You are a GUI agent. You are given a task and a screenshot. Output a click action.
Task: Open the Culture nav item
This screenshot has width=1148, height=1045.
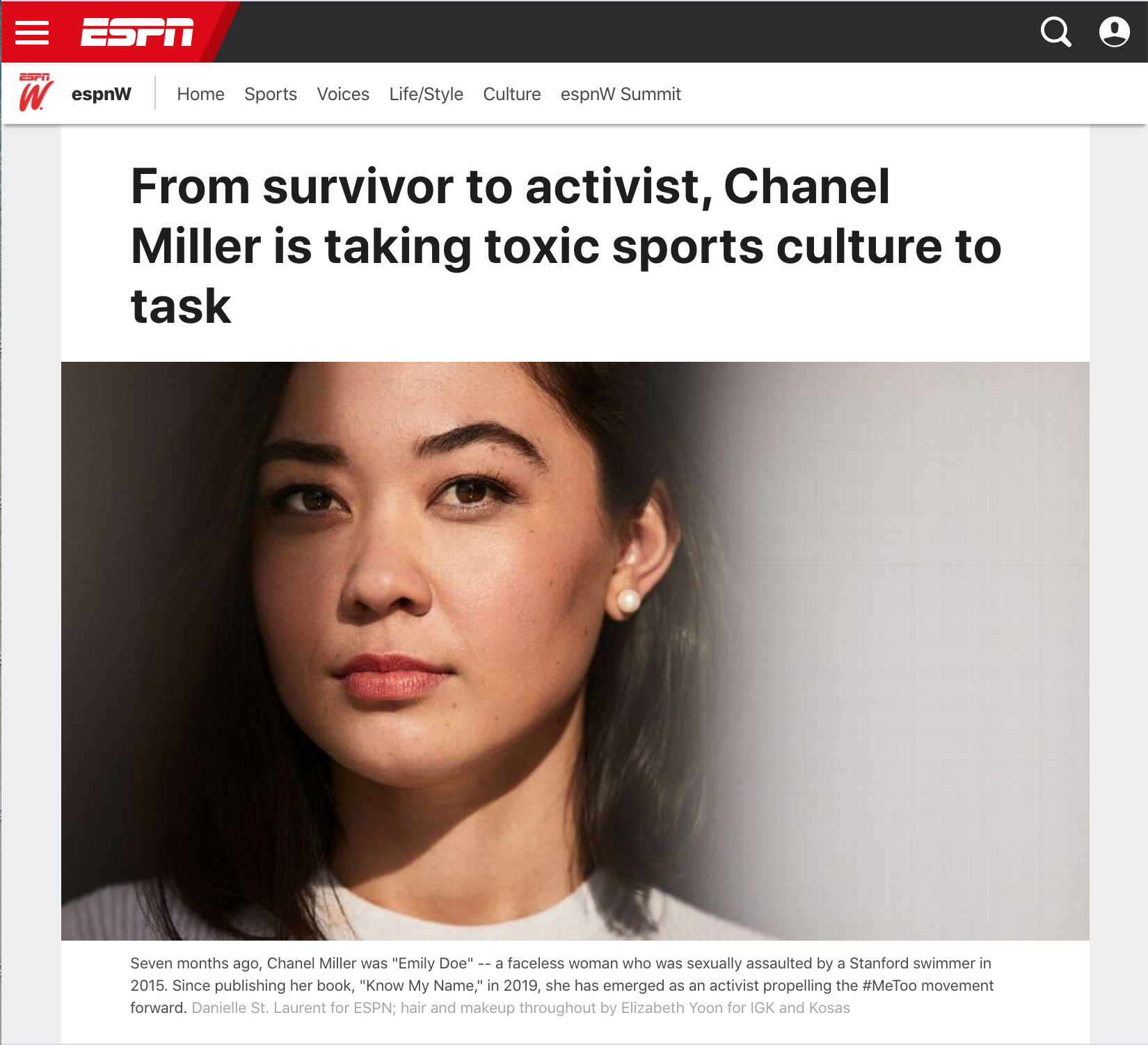pyautogui.click(x=512, y=94)
